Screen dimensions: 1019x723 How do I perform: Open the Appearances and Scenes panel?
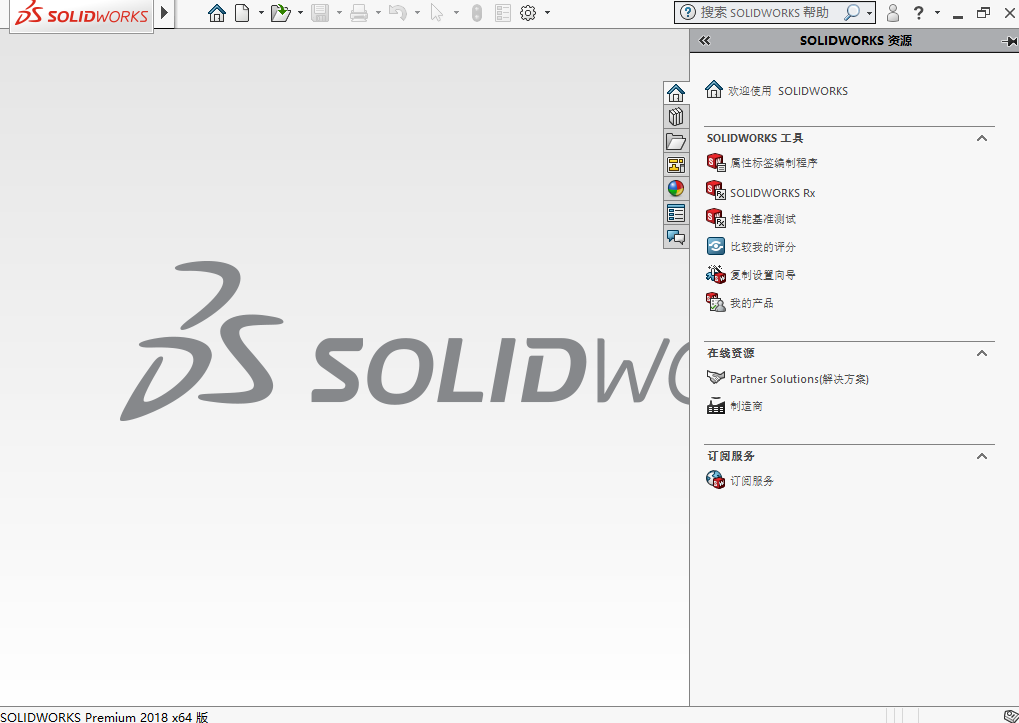(x=675, y=187)
